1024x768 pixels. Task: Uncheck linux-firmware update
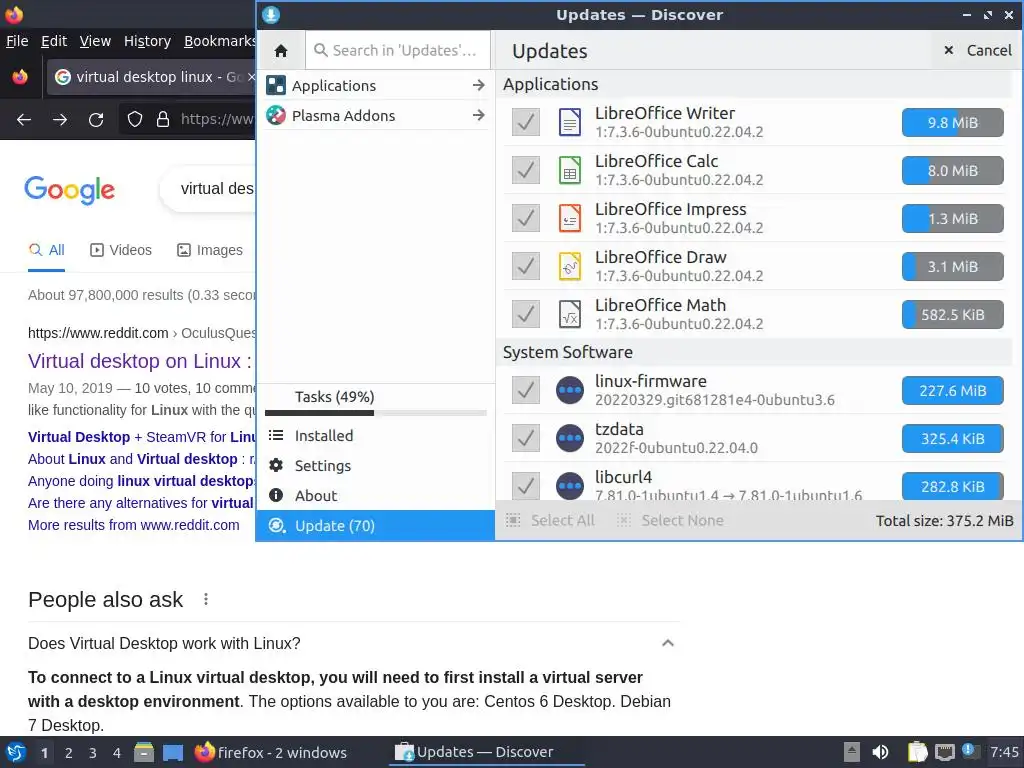[x=526, y=390]
